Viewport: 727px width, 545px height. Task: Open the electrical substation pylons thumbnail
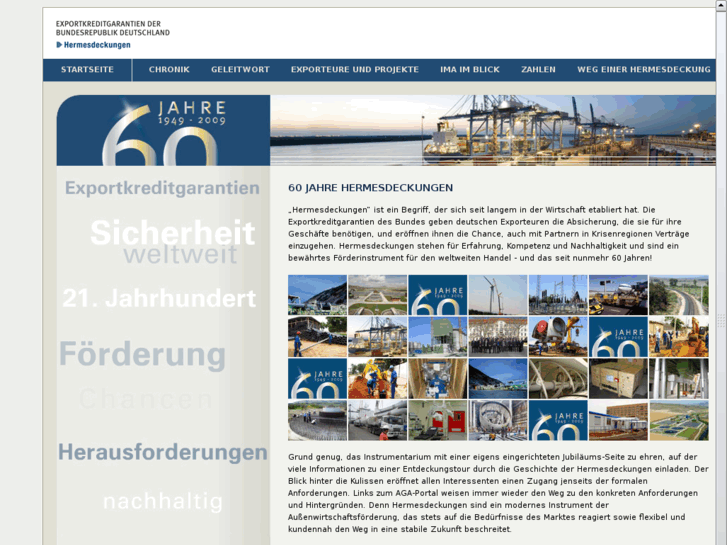pos(558,295)
